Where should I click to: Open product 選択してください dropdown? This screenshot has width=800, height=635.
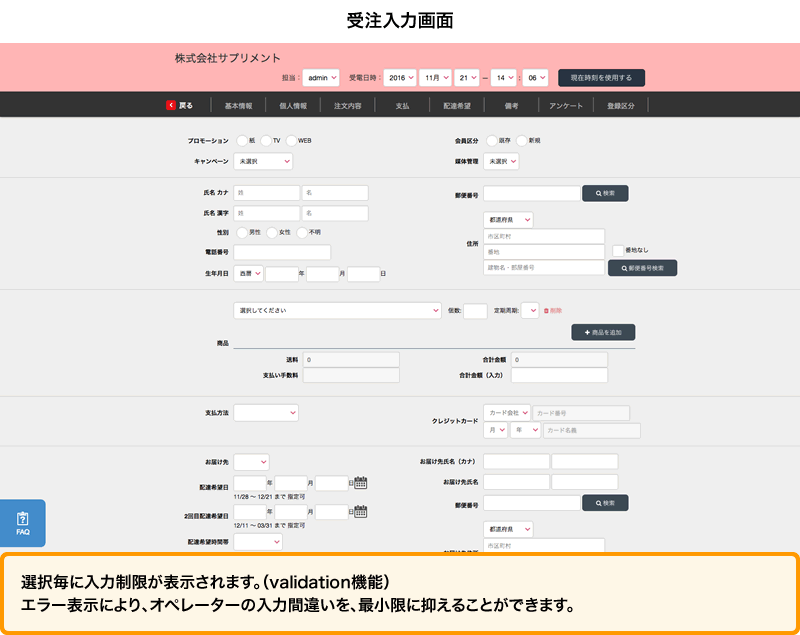(x=337, y=311)
